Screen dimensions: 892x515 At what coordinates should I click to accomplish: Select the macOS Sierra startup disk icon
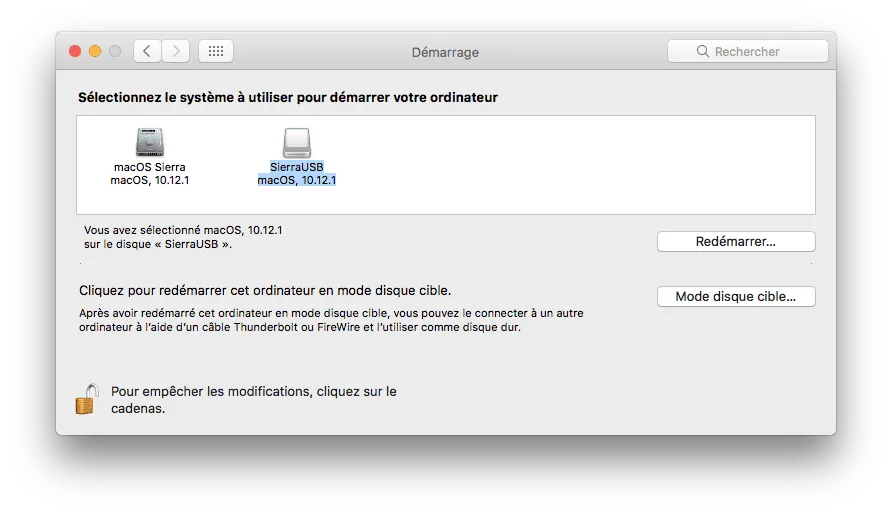150,142
